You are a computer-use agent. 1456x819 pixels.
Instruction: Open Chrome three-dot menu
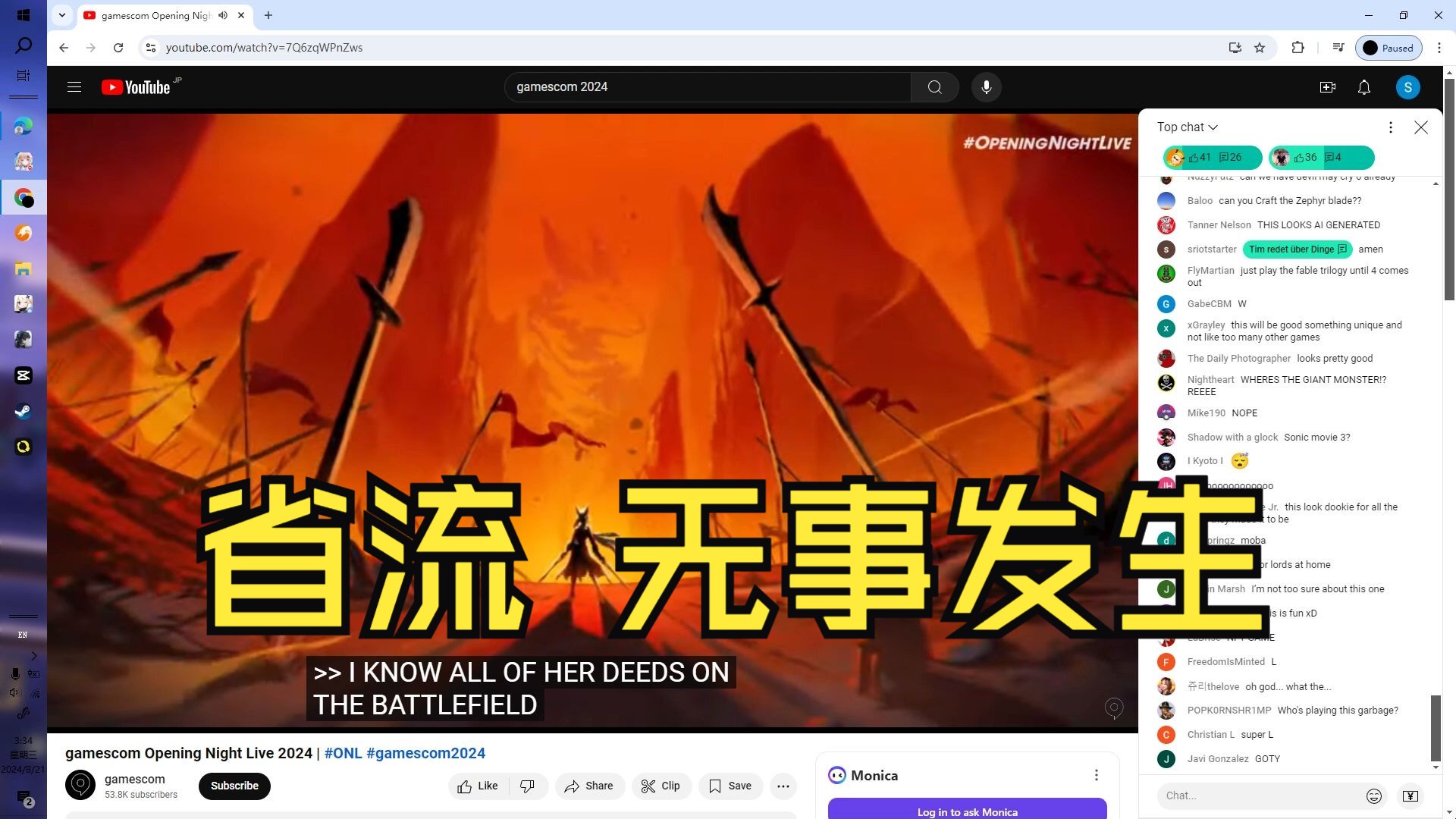point(1439,48)
